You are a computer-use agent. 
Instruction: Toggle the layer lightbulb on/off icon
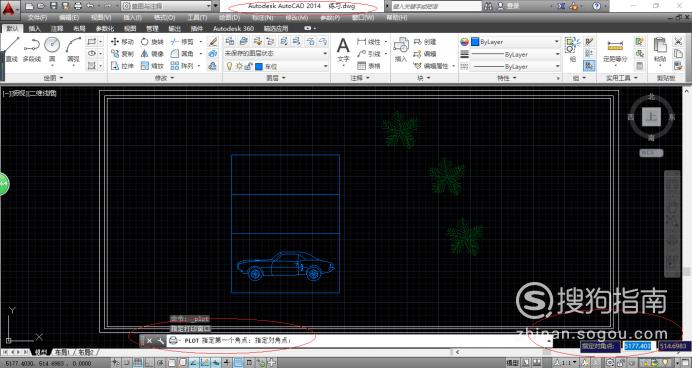click(x=229, y=66)
